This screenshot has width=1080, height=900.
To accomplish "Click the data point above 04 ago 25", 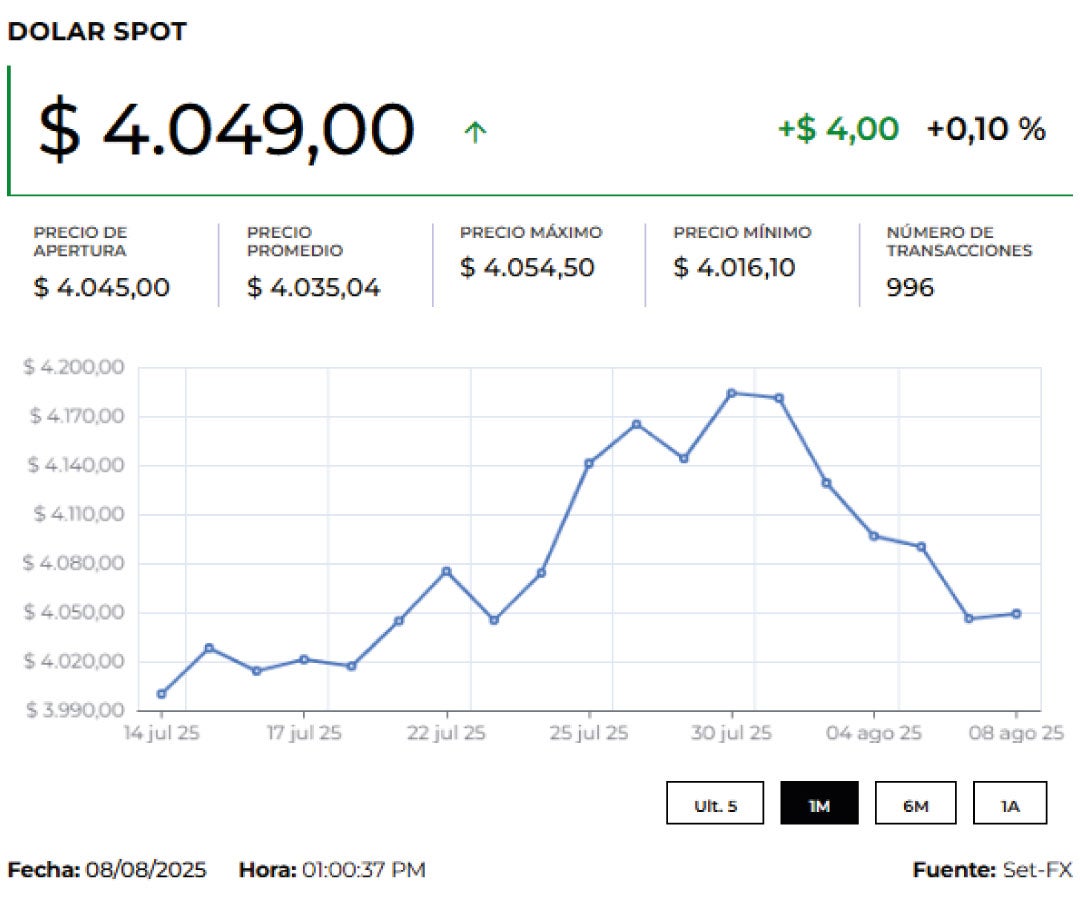I will coord(874,536).
